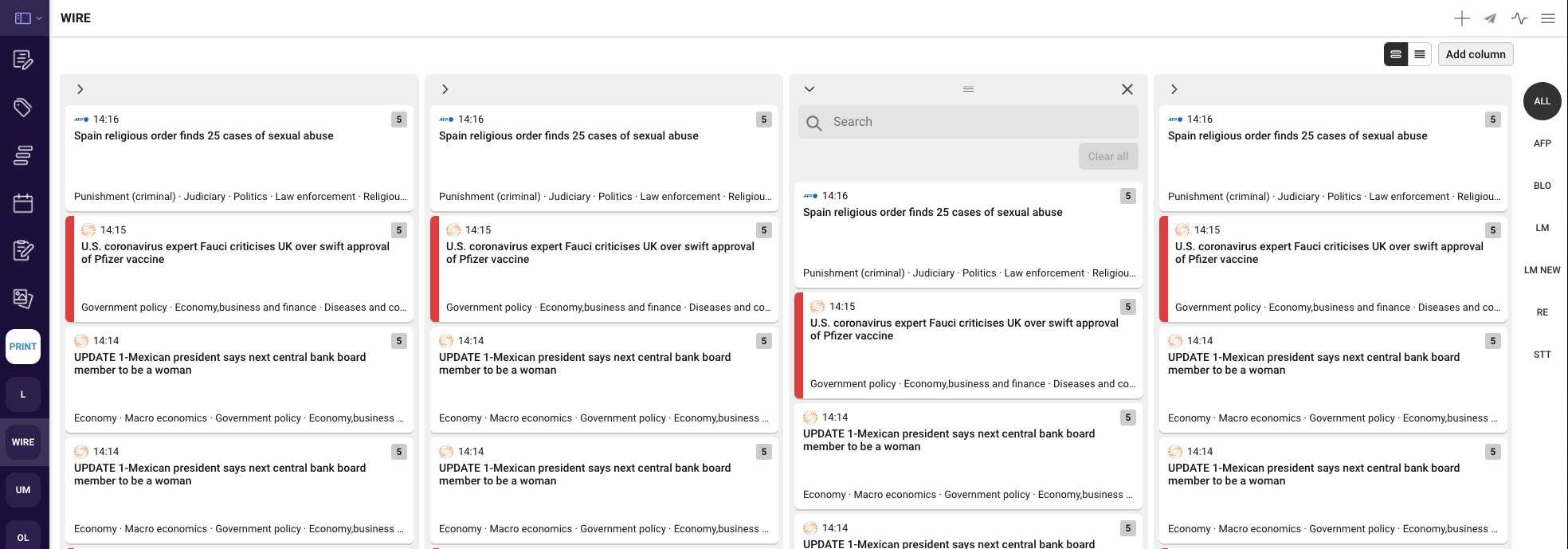Viewport: 1568px width, 549px height.
Task: Click the plus icon in top bar
Action: [x=1461, y=18]
